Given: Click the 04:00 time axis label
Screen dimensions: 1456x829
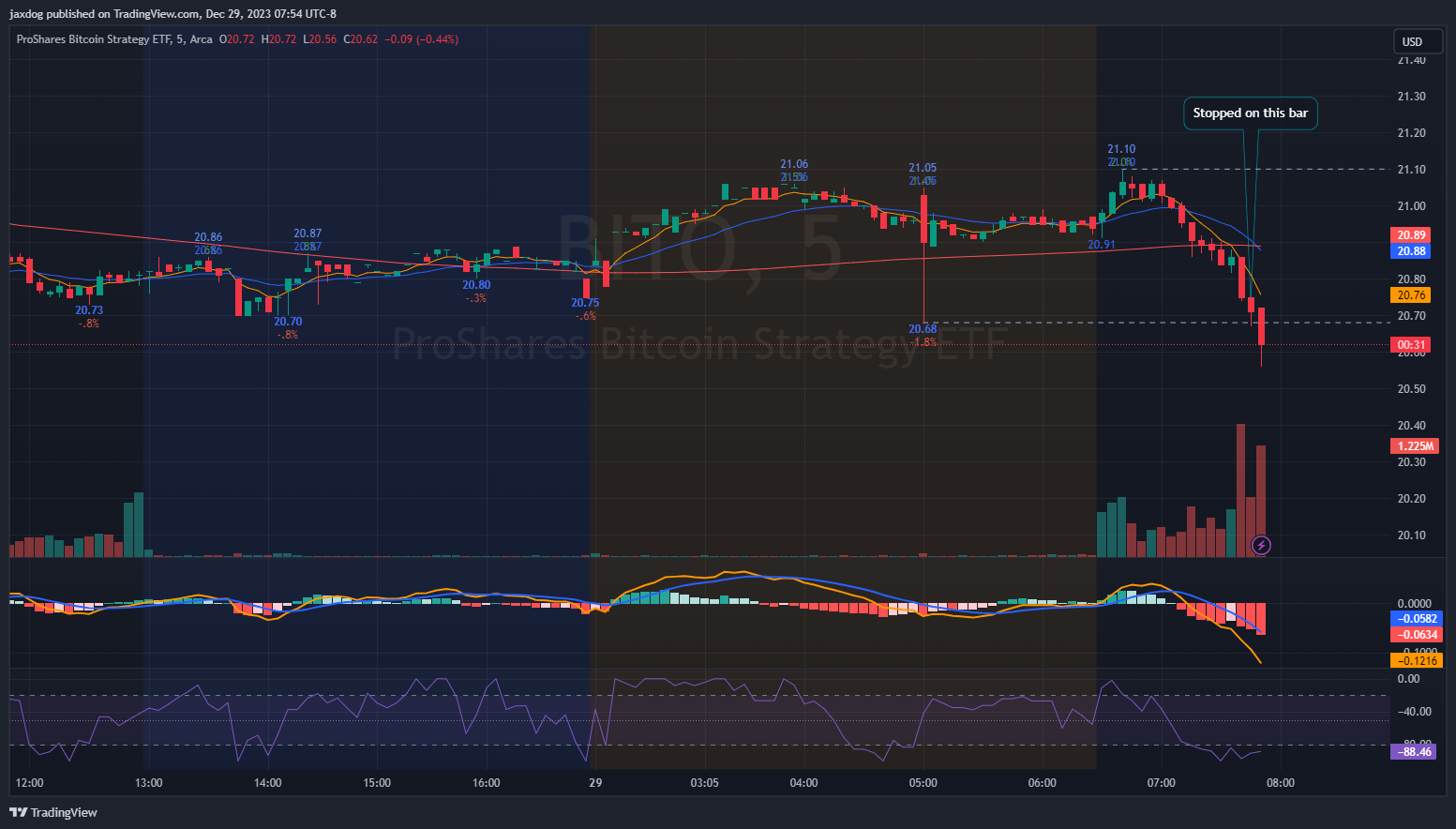Looking at the screenshot, I should pos(803,783).
